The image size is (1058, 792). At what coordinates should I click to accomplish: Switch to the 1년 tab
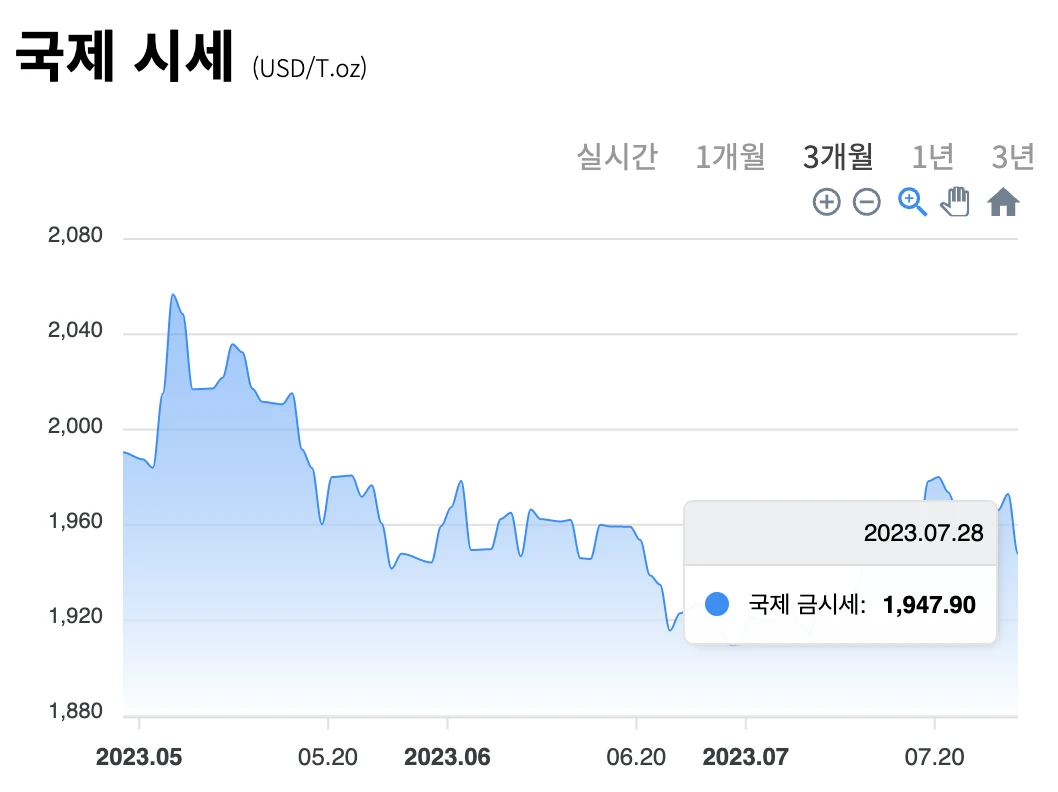[x=933, y=157]
